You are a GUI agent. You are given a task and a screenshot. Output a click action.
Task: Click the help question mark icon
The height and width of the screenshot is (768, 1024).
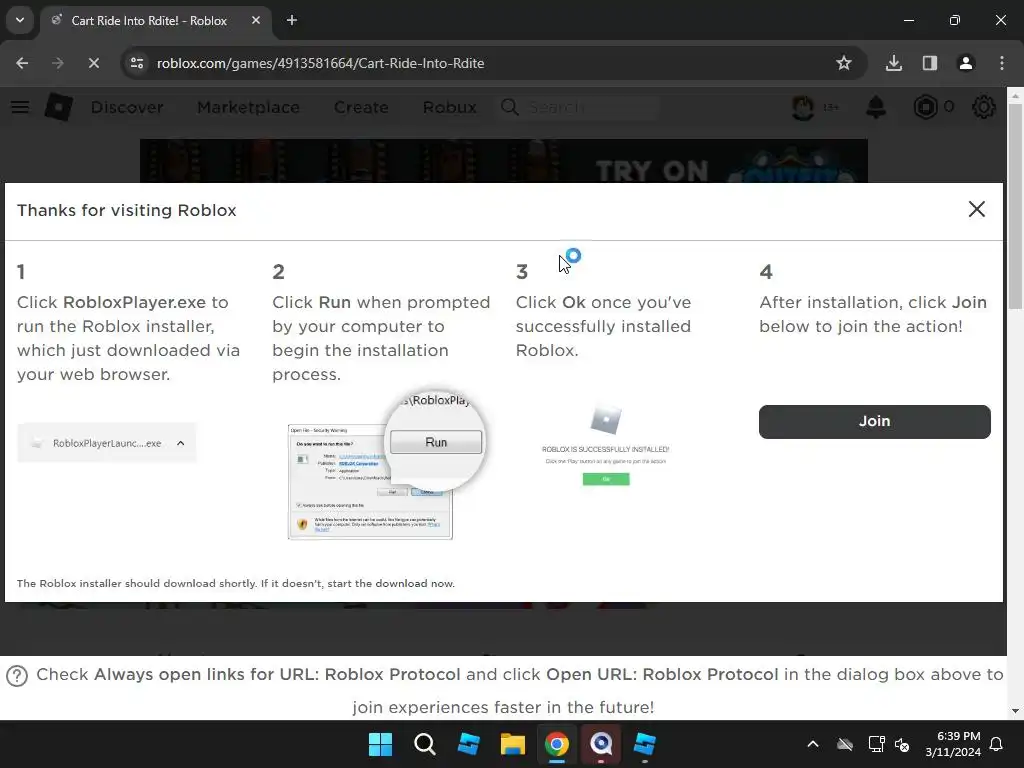point(17,675)
